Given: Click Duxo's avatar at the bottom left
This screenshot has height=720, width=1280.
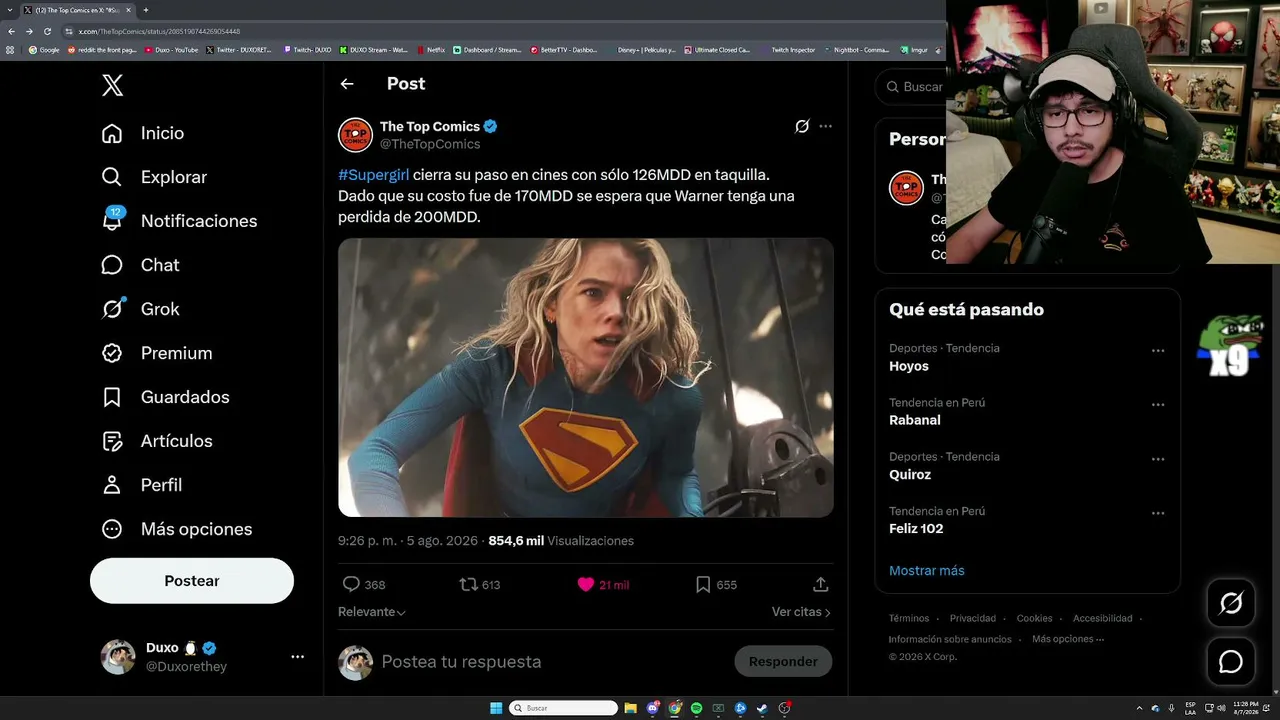Looking at the screenshot, I should pyautogui.click(x=118, y=657).
